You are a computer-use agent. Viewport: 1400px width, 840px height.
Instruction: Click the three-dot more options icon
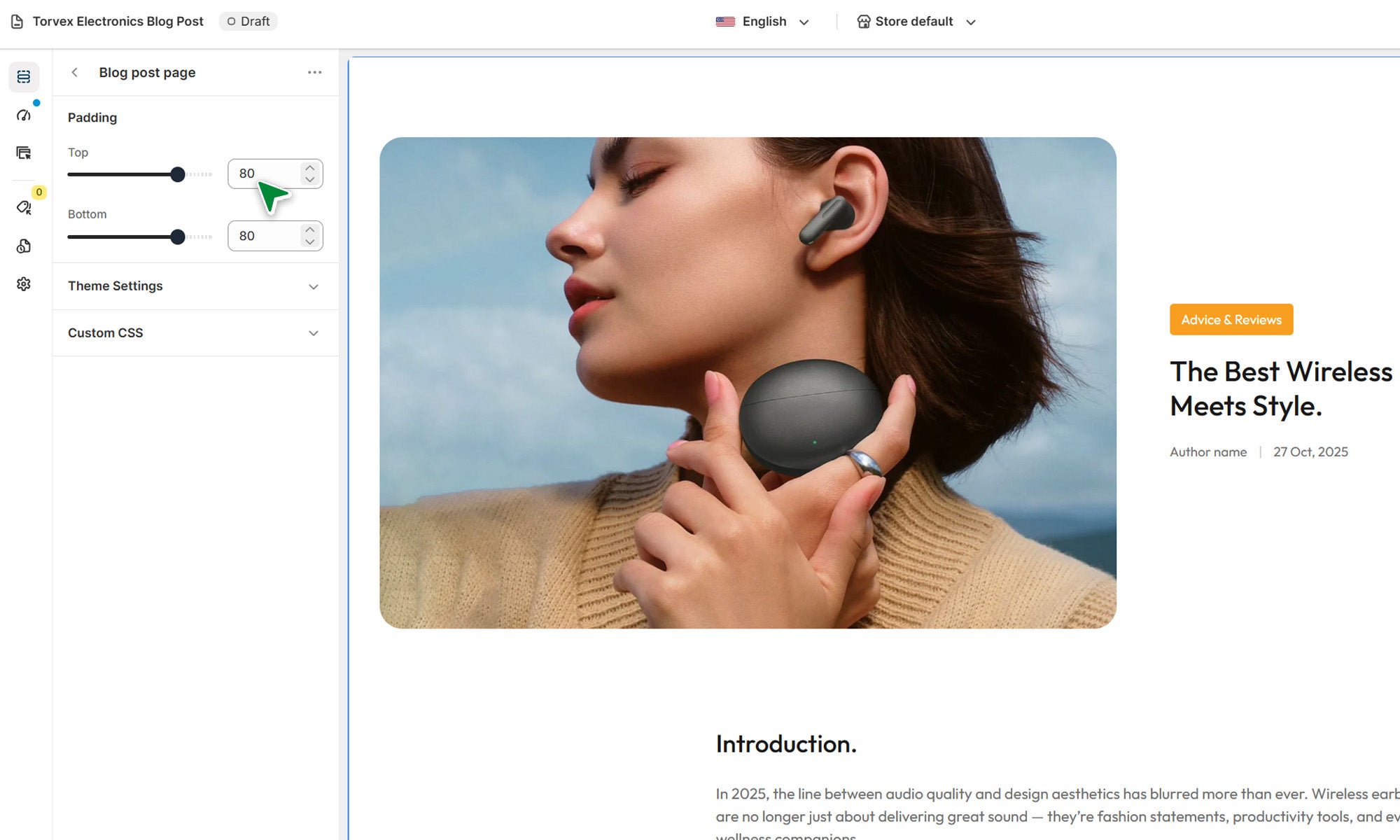(x=314, y=73)
